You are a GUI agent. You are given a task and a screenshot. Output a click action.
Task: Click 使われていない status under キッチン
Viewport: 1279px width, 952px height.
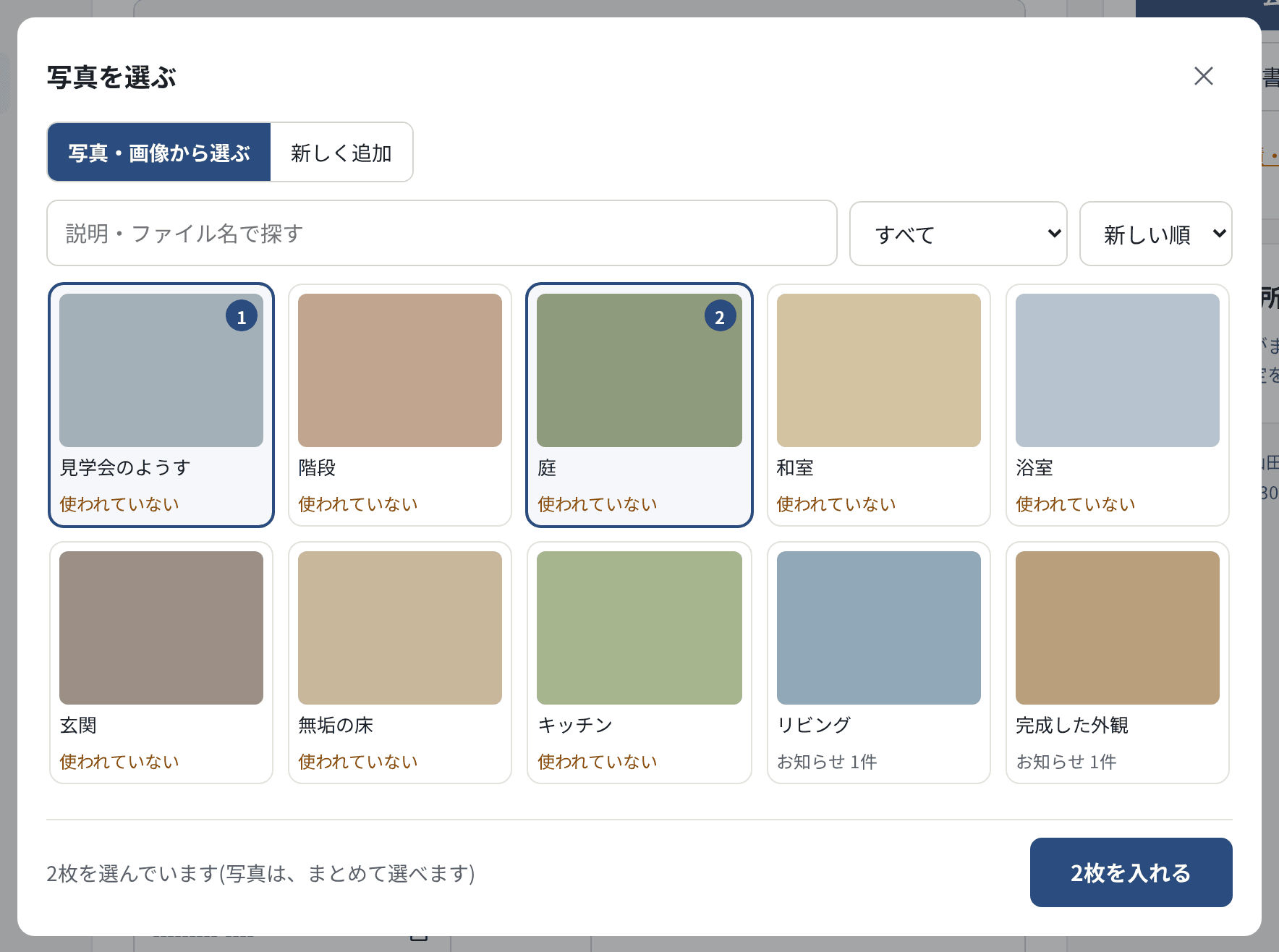tap(598, 761)
